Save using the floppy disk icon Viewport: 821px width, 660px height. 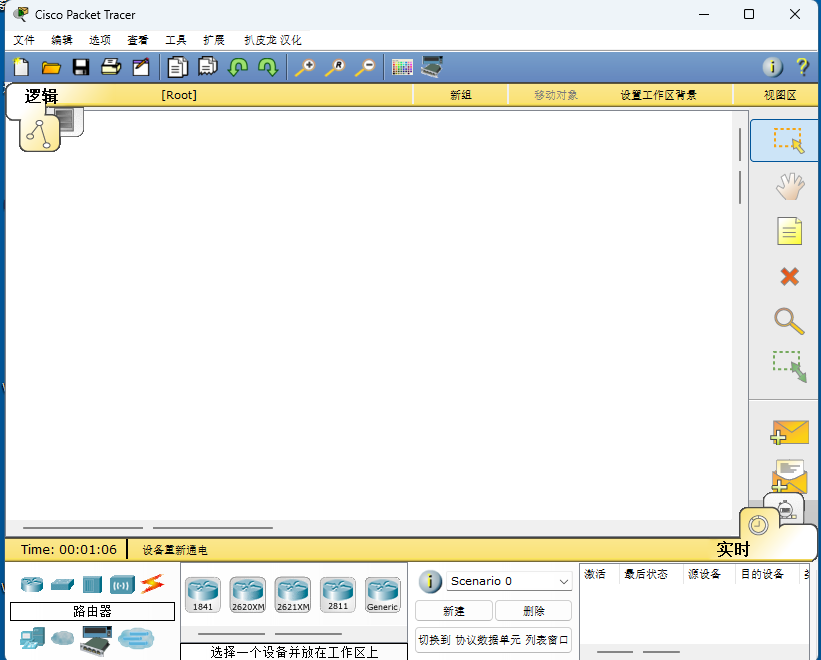point(81,67)
